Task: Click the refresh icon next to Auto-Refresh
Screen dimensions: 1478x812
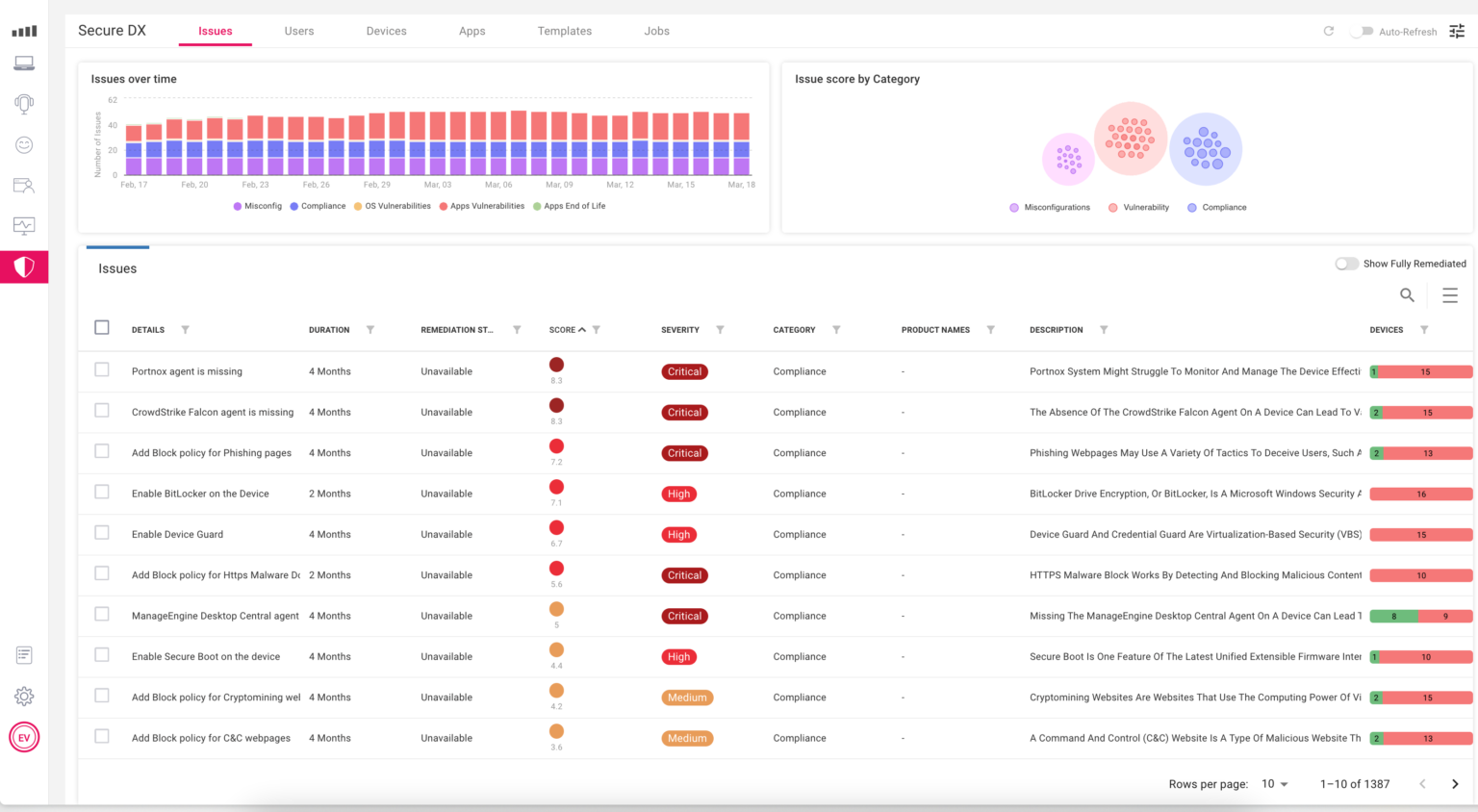Action: (x=1329, y=31)
